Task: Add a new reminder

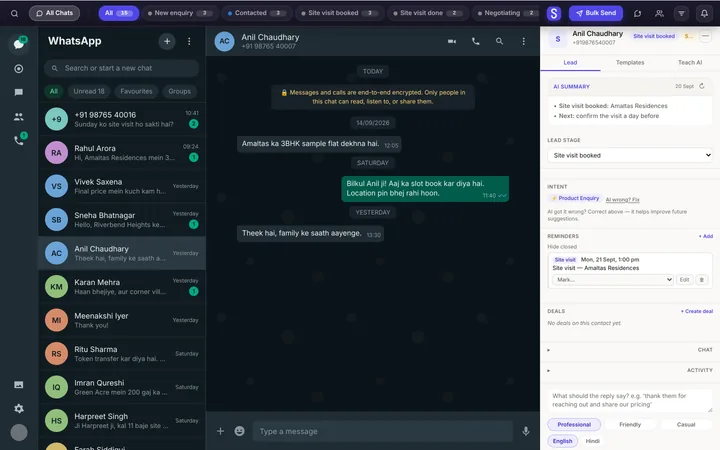Action: pos(706,236)
